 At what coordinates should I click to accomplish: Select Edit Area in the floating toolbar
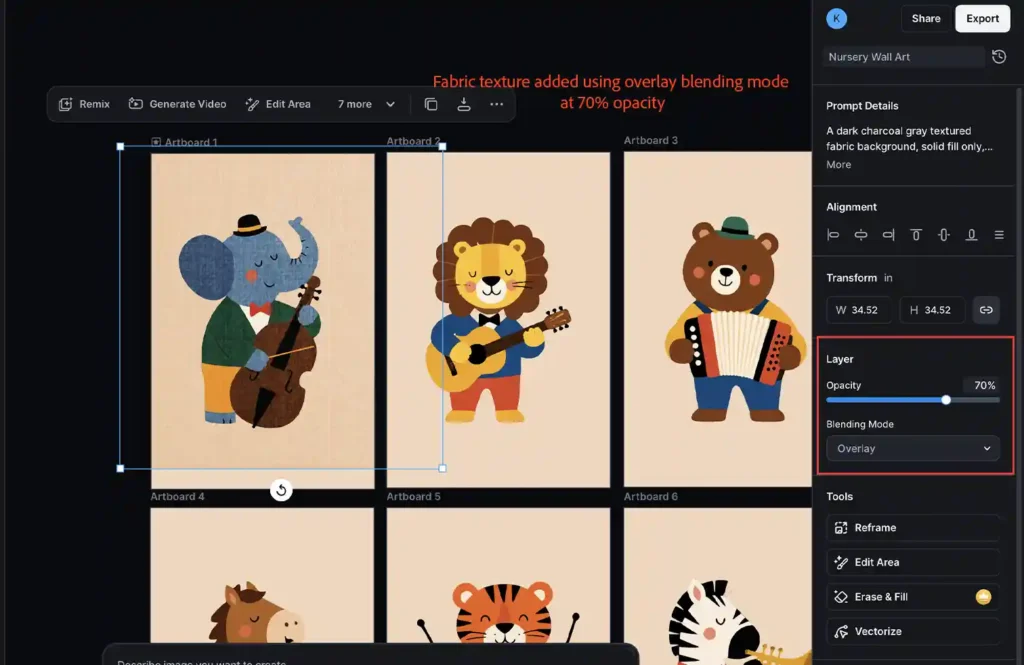click(278, 104)
